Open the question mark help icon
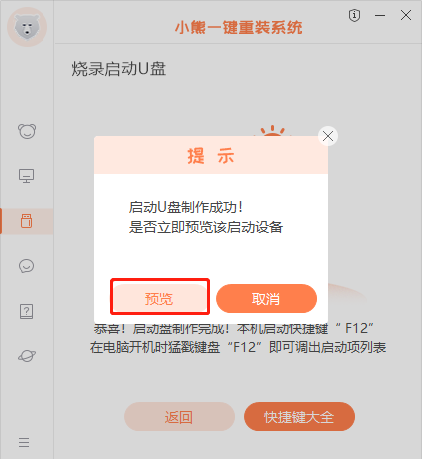 [26, 311]
